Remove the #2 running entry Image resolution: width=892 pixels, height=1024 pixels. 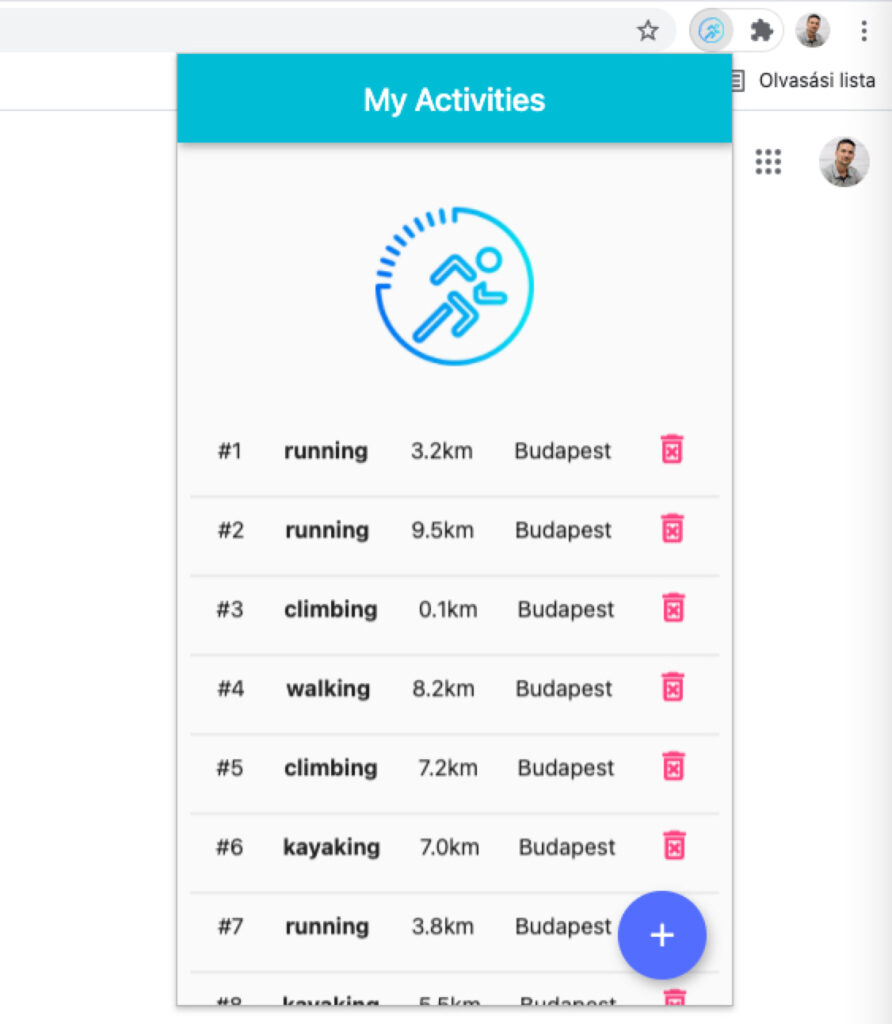671,528
